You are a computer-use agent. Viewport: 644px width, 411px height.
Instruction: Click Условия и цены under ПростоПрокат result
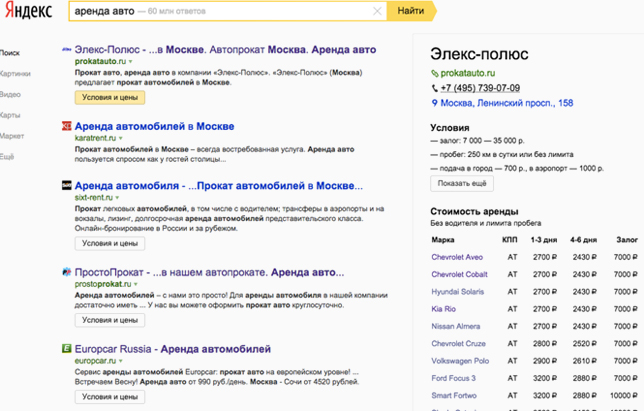tap(110, 320)
